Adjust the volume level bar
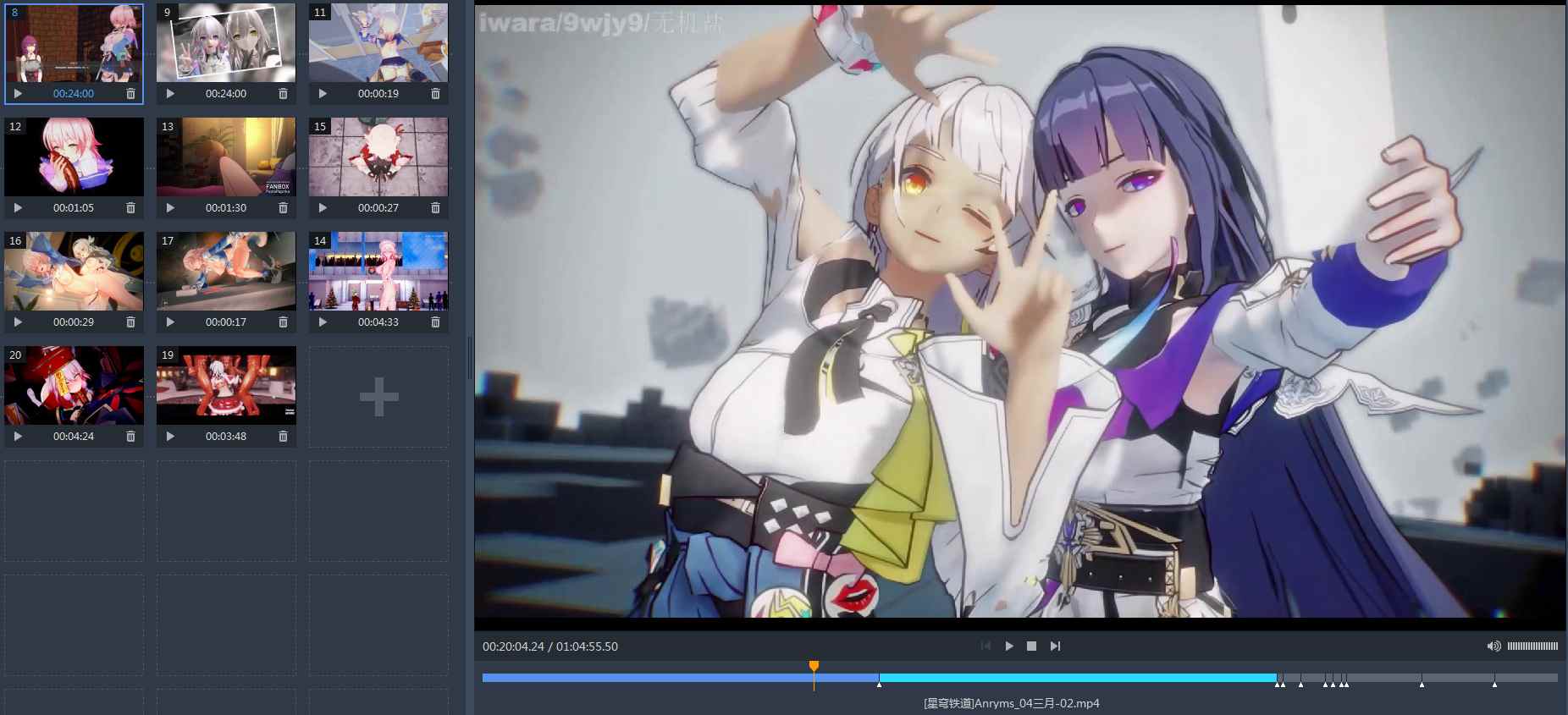1568x715 pixels. [1532, 646]
